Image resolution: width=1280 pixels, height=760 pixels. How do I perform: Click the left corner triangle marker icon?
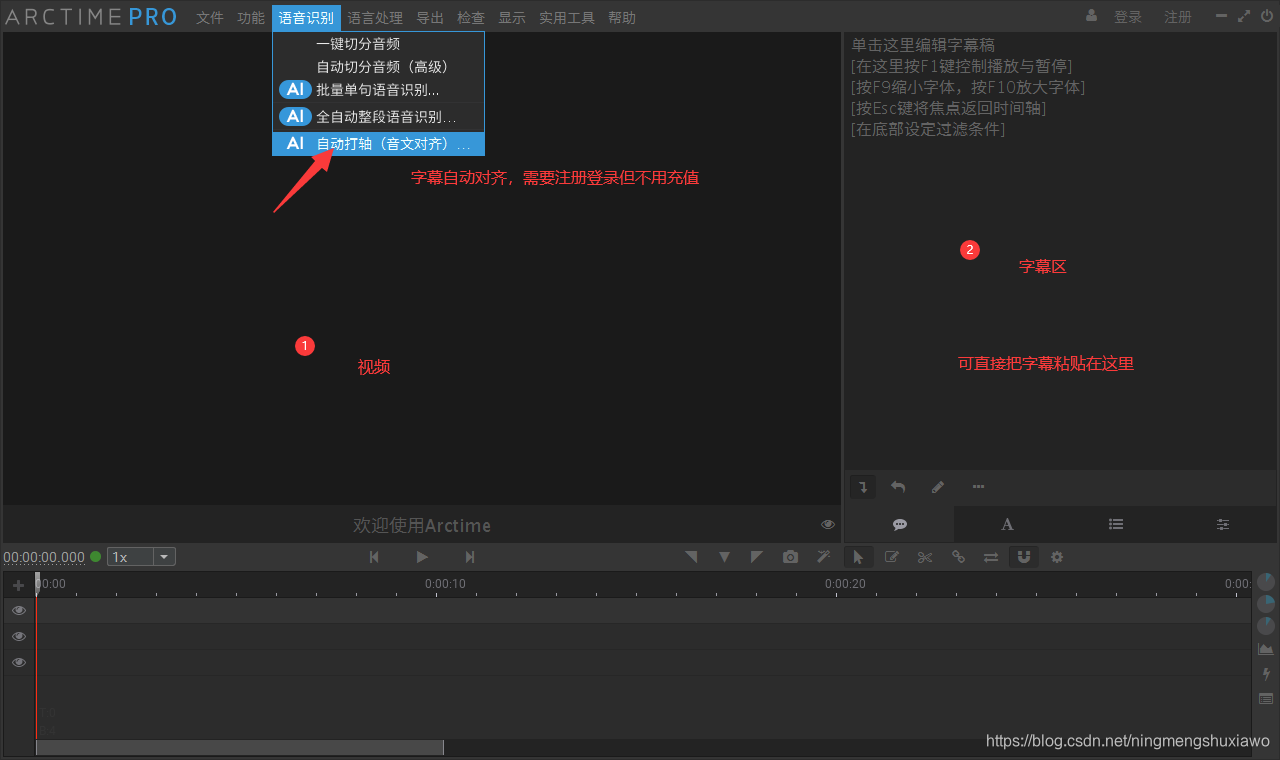click(x=691, y=557)
